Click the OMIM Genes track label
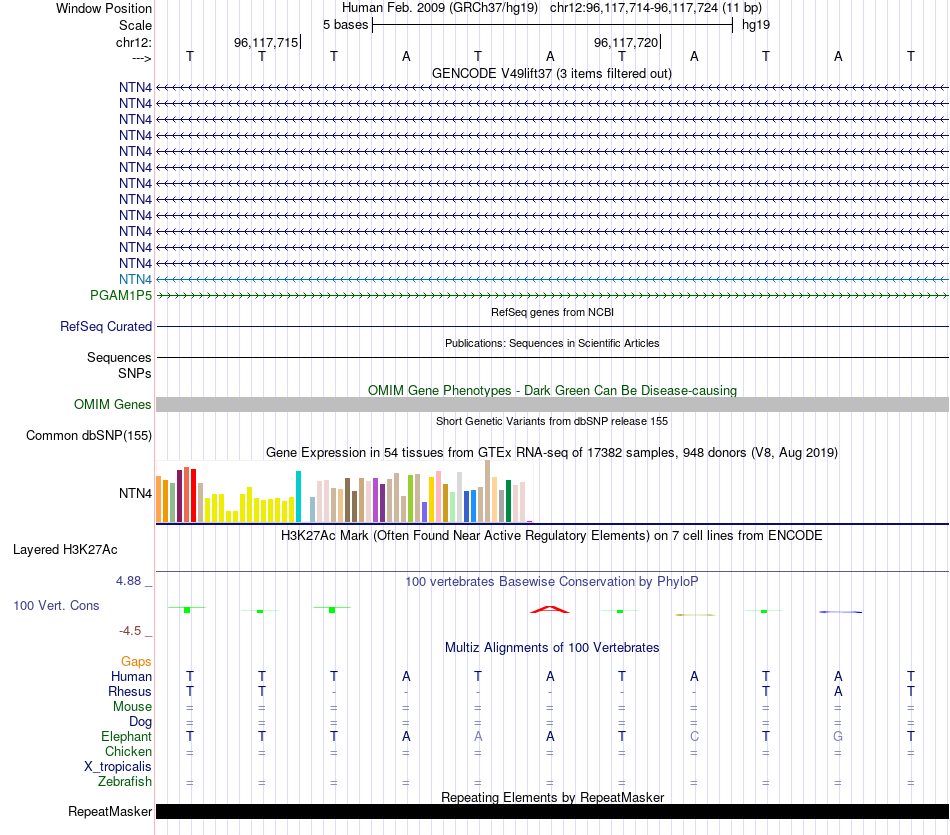Image resolution: width=950 pixels, height=835 pixels. point(113,404)
